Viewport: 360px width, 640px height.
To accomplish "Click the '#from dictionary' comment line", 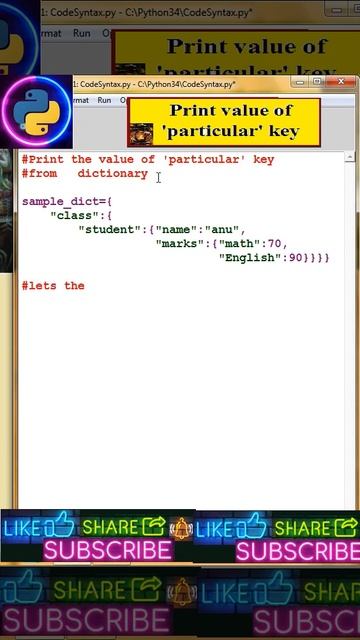I will point(84,173).
